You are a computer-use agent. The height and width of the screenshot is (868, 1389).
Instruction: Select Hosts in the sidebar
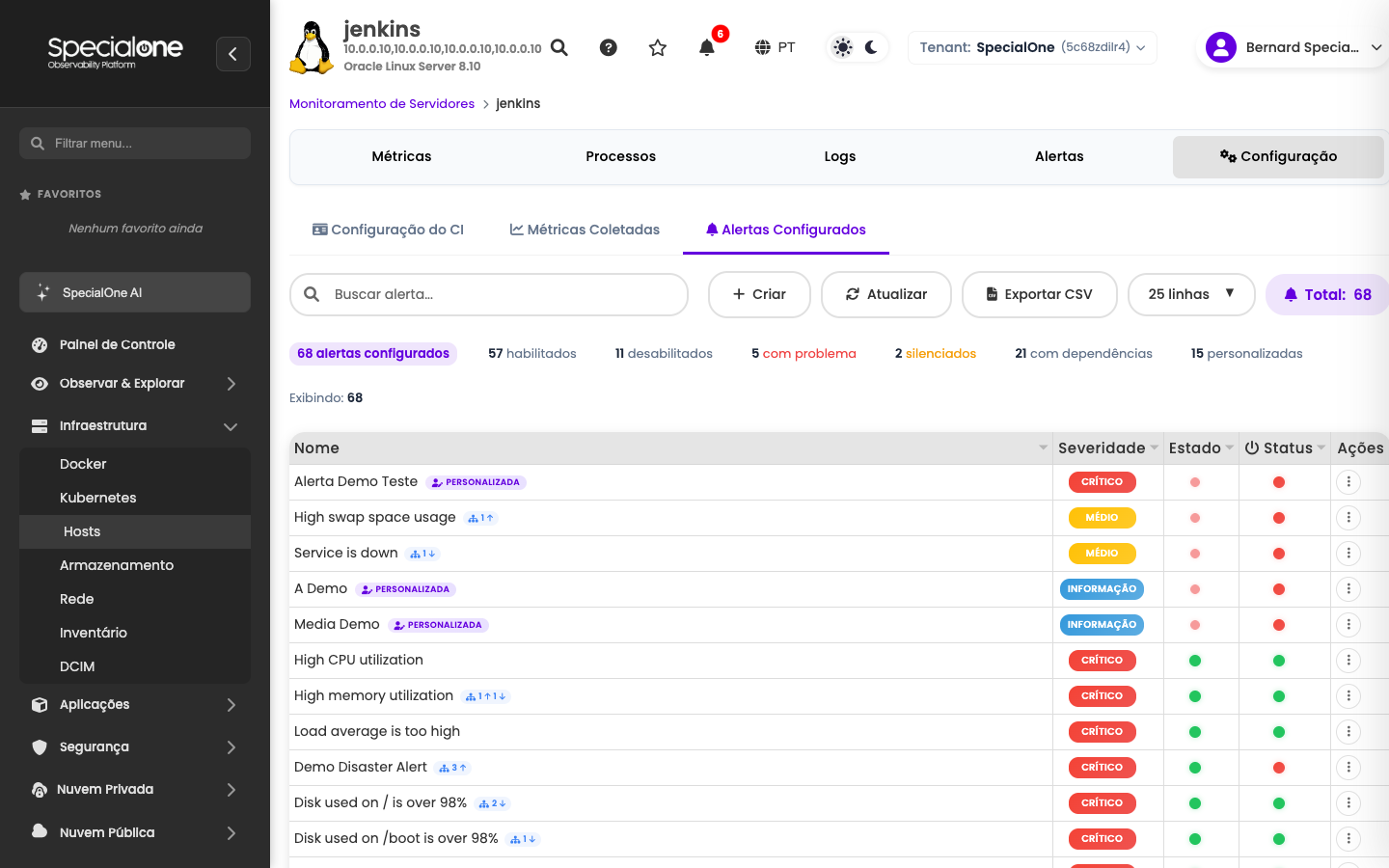135,531
